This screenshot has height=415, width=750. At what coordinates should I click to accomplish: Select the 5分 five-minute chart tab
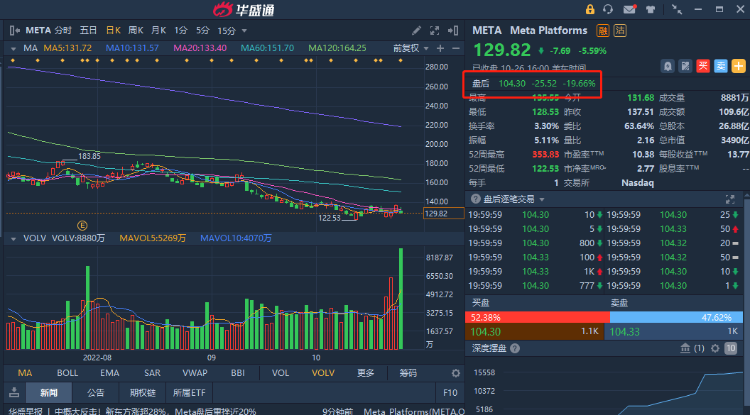[203, 31]
